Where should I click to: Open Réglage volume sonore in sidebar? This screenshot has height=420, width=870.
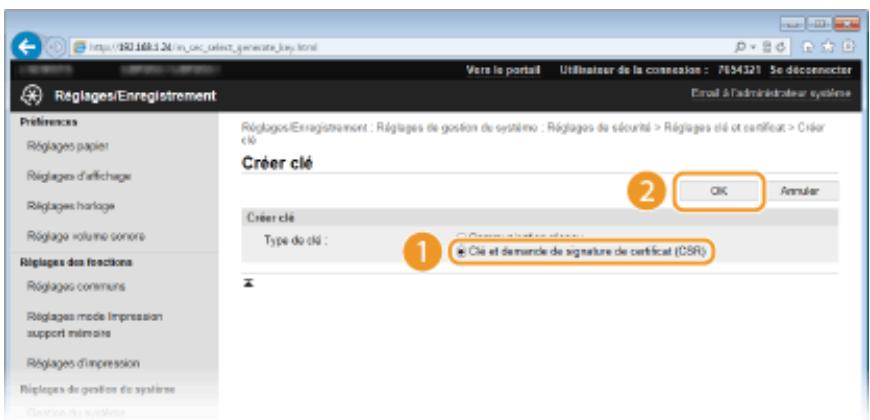click(x=85, y=236)
